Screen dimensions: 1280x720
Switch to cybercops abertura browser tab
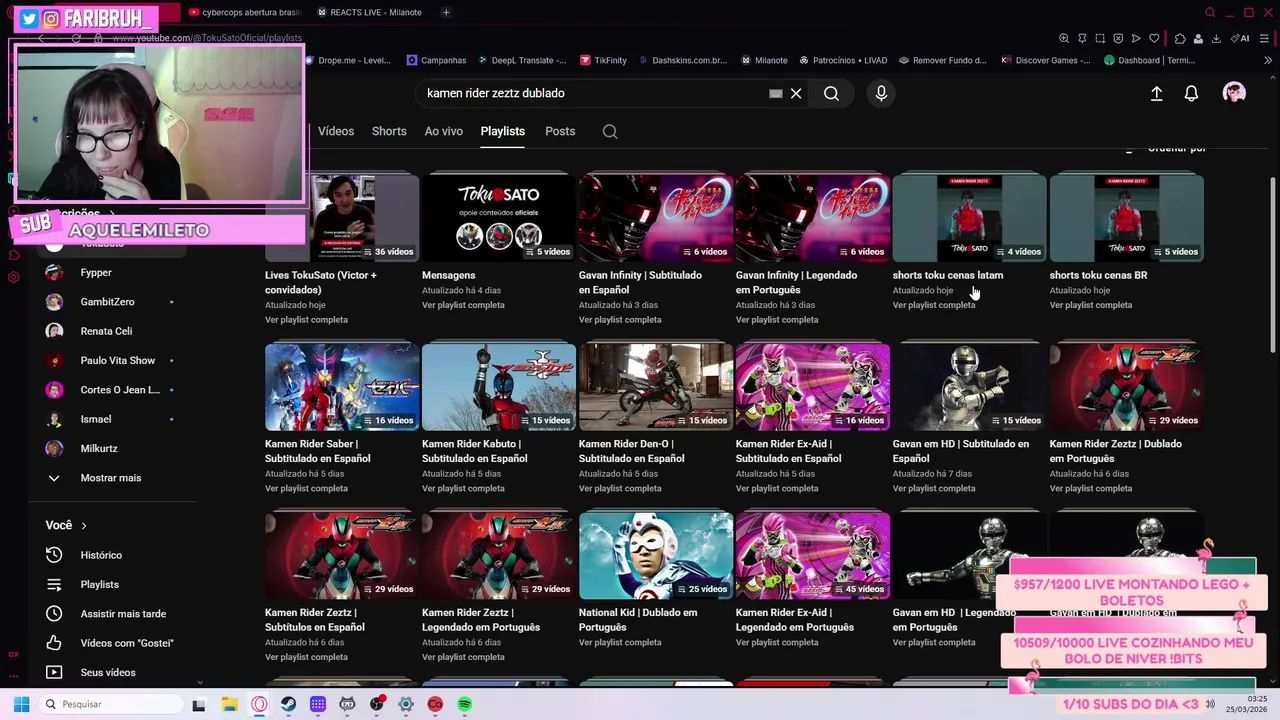pos(243,12)
